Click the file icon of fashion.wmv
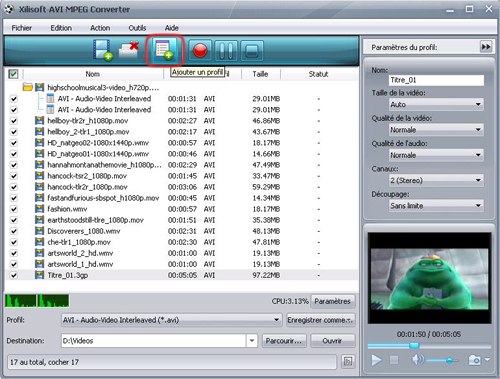 point(39,209)
